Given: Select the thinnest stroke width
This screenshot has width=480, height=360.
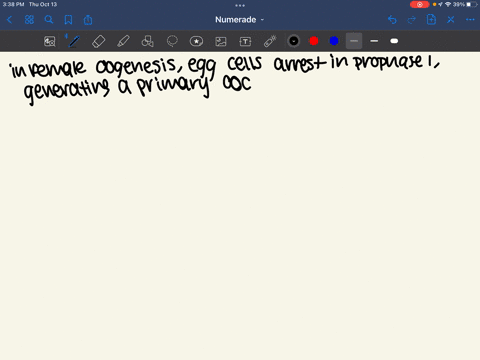Looking at the screenshot, I should click(354, 41).
